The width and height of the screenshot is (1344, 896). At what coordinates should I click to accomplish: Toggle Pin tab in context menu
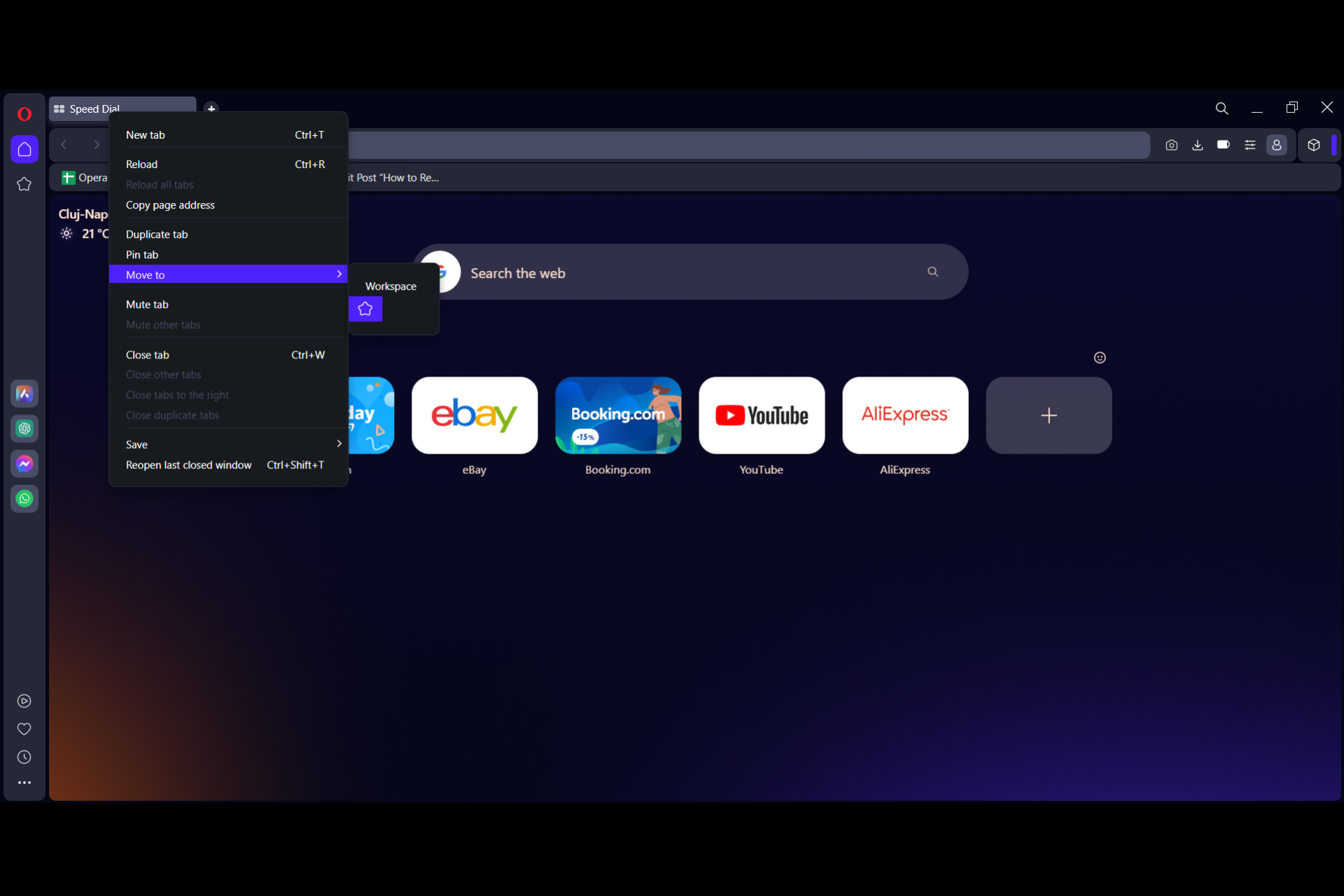click(x=140, y=254)
